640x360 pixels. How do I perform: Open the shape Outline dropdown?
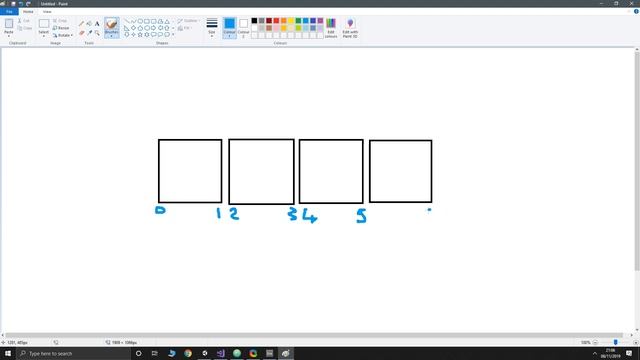(189, 20)
